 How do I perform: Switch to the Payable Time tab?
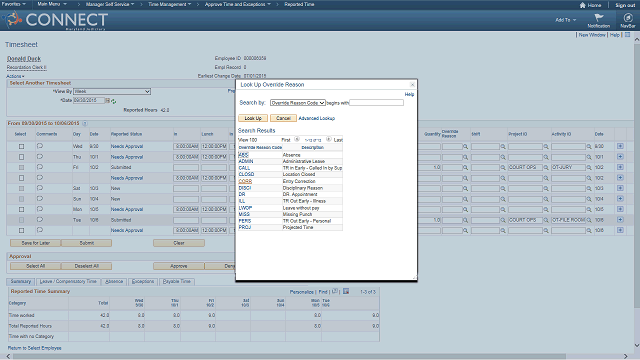177,282
